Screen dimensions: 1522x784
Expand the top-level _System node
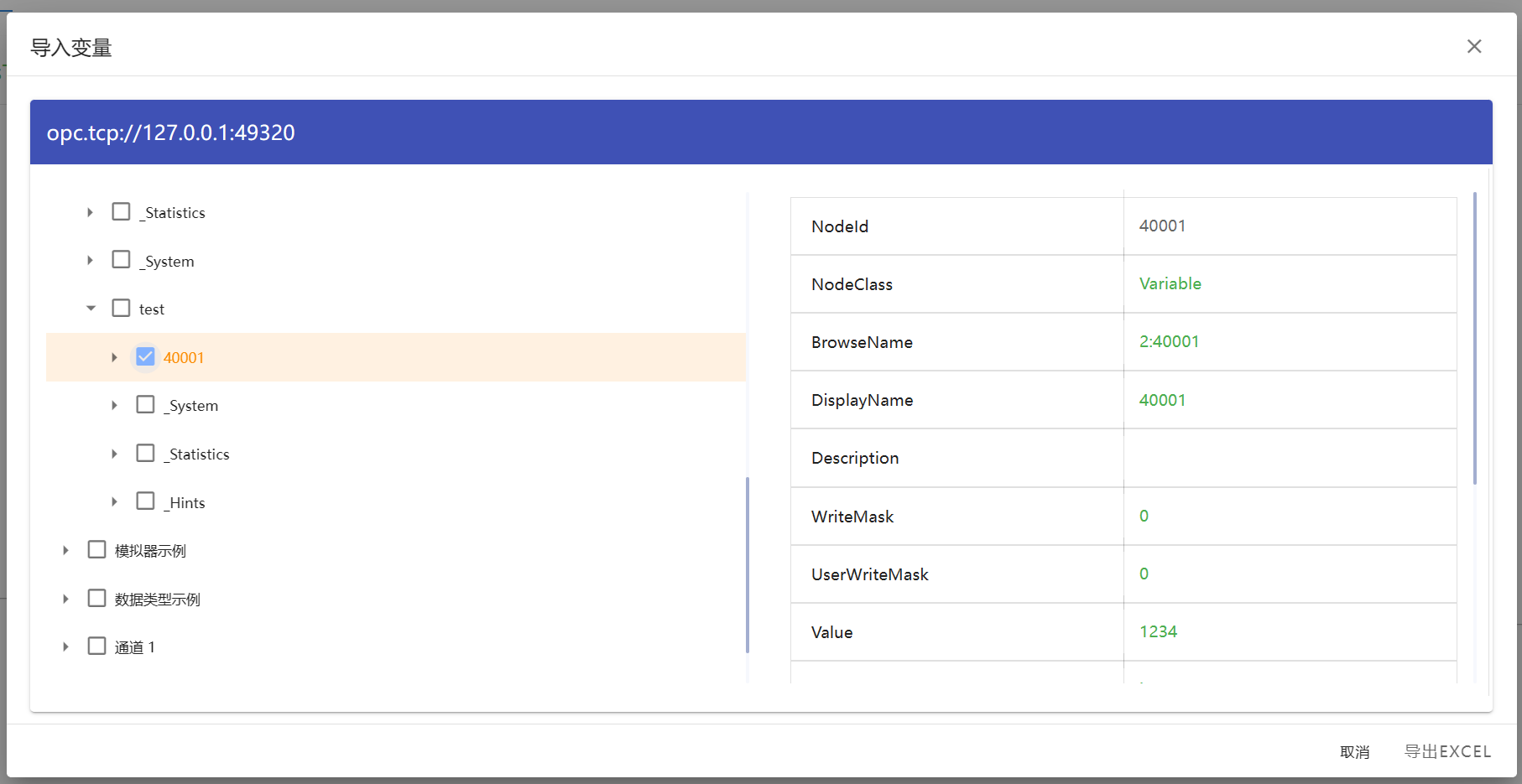(90, 261)
